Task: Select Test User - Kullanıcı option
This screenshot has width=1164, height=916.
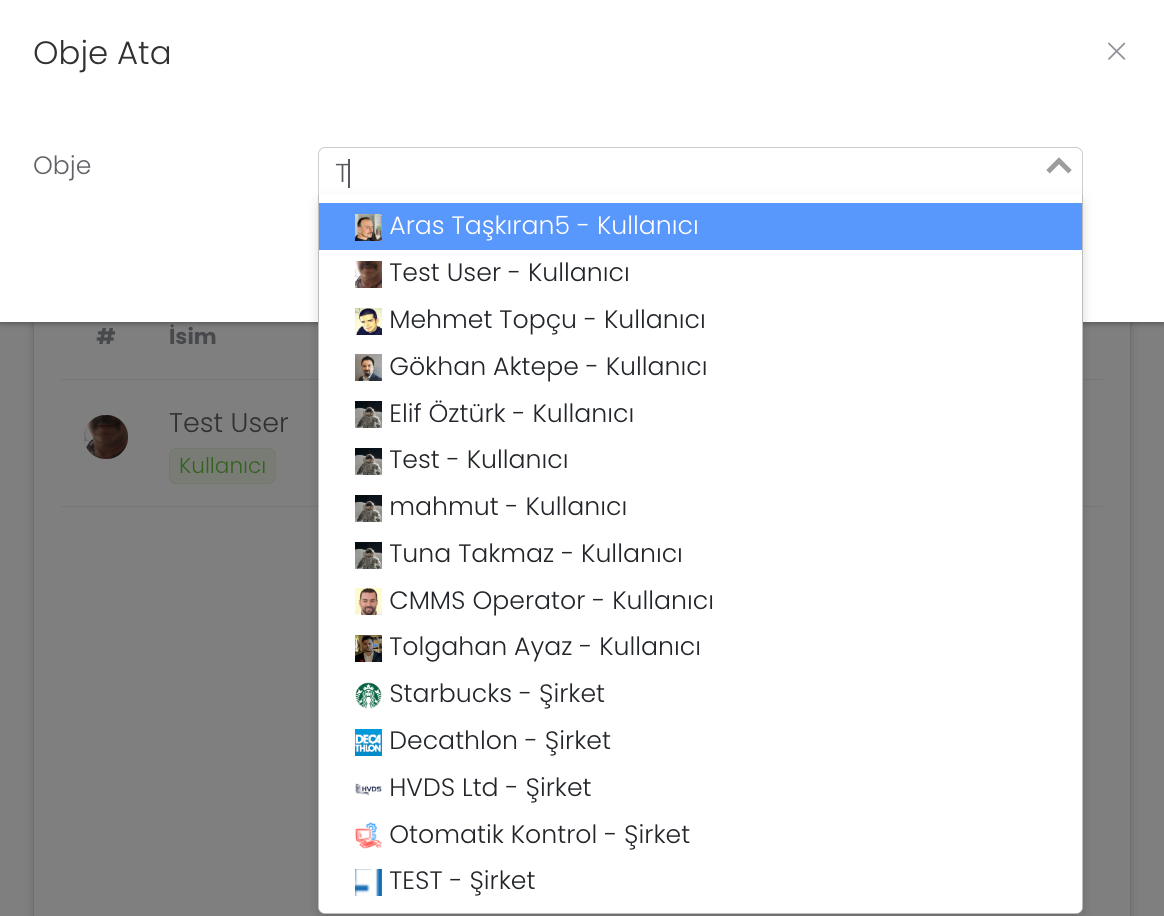Action: tap(508, 273)
